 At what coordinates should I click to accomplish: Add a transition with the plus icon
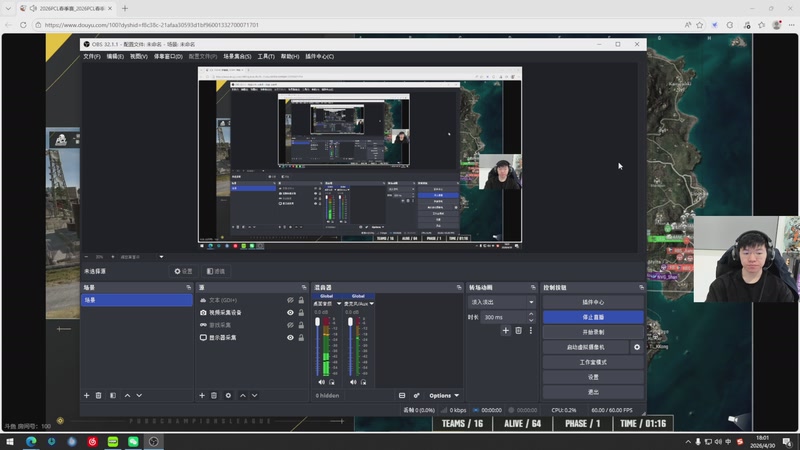point(506,331)
